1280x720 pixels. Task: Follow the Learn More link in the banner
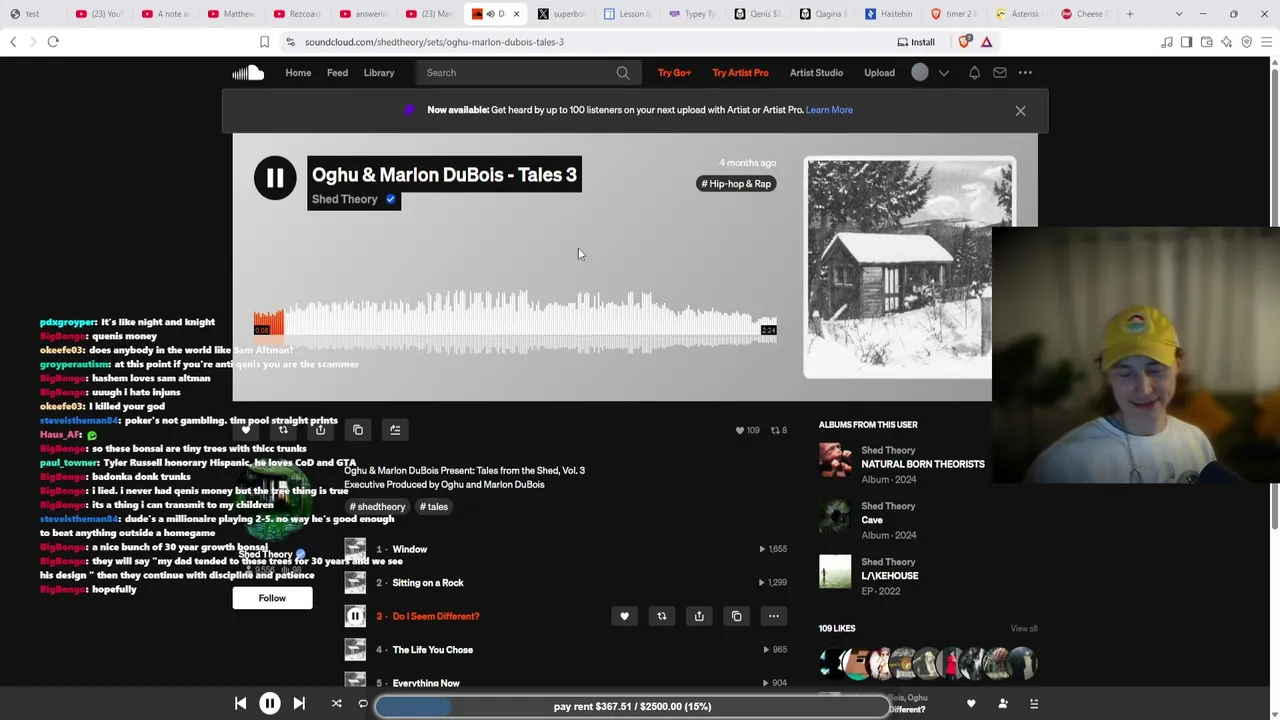(x=829, y=110)
